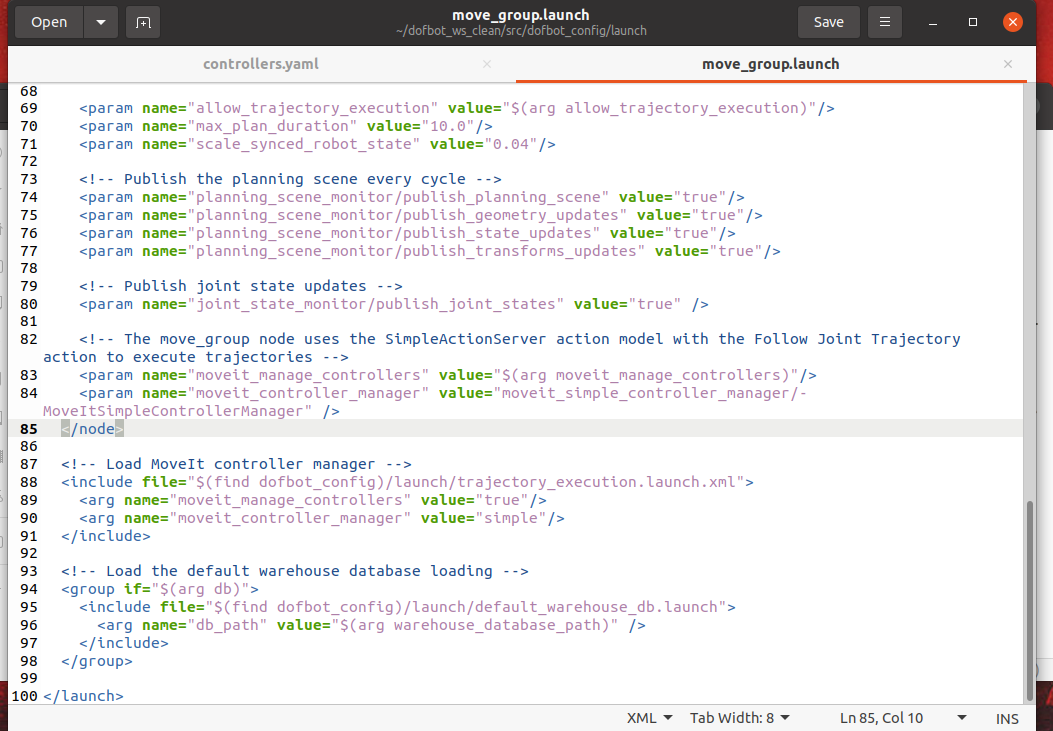Expand the recent files dropdown arrow
Viewport: 1053px width, 731px height.
[100, 22]
